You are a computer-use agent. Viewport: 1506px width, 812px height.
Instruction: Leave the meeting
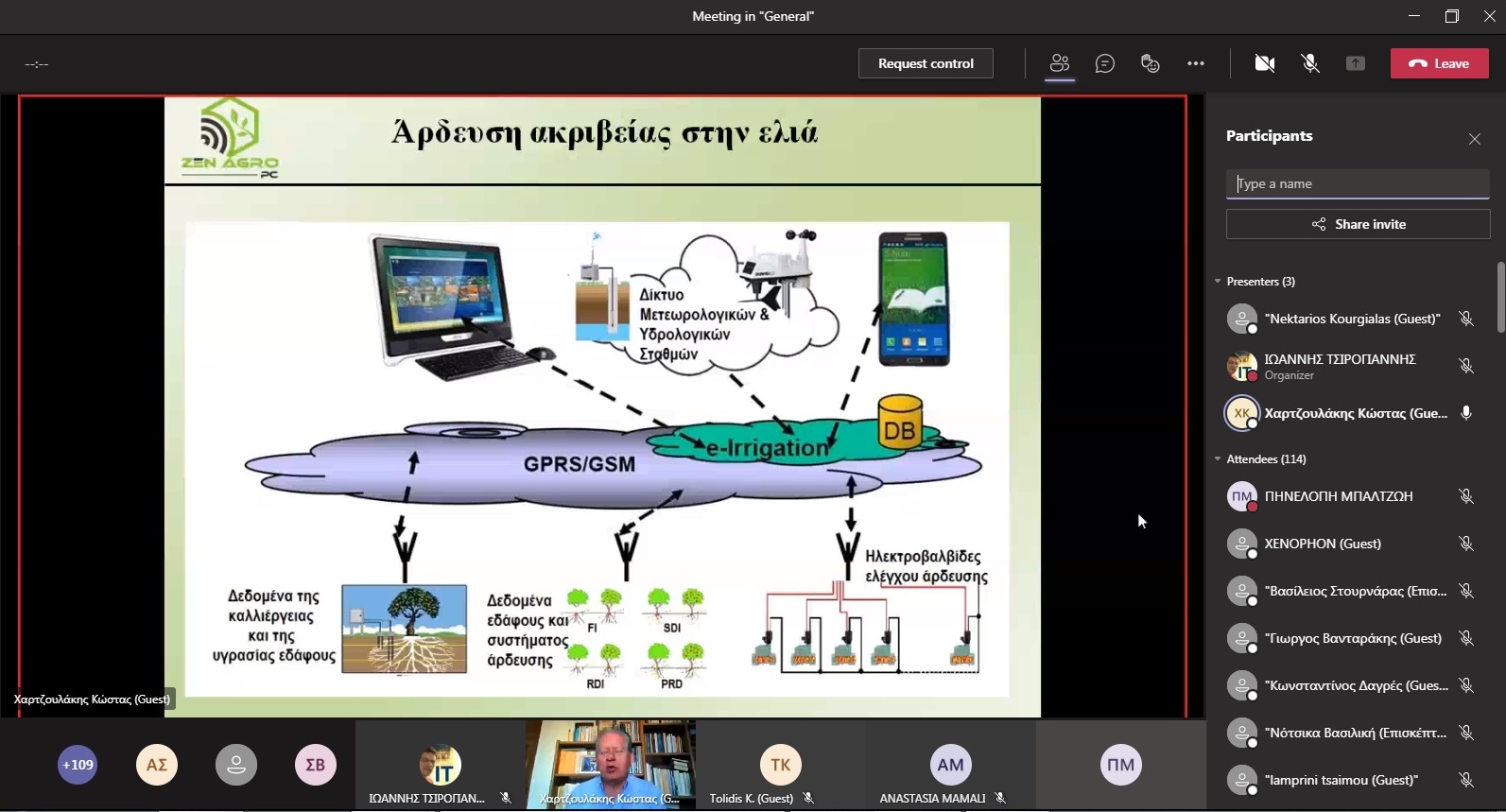[x=1439, y=63]
